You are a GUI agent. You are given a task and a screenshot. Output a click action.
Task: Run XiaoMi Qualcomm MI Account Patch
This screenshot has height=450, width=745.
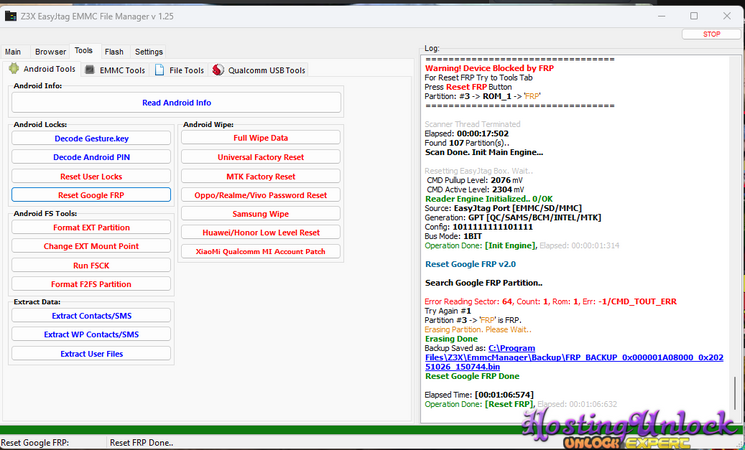point(260,252)
